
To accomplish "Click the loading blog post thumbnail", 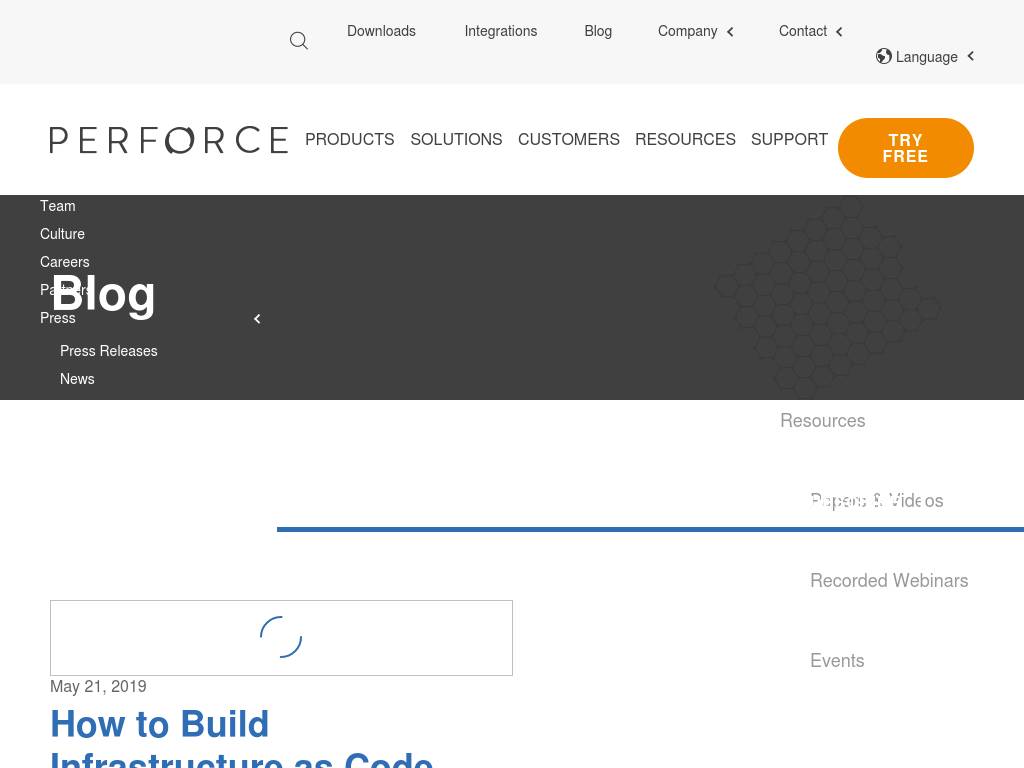I will click(x=281, y=638).
